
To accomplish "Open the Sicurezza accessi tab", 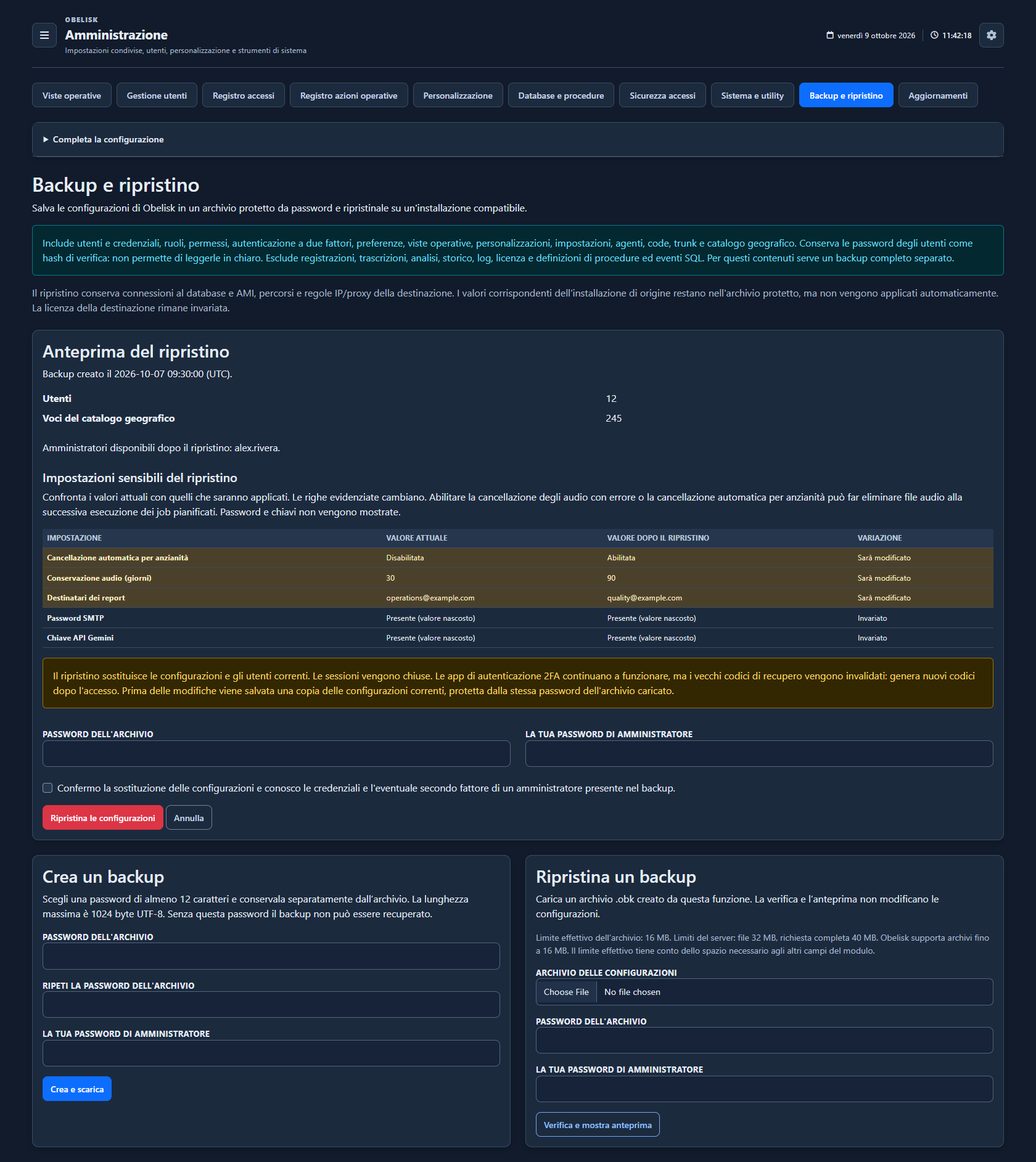I will tap(662, 95).
